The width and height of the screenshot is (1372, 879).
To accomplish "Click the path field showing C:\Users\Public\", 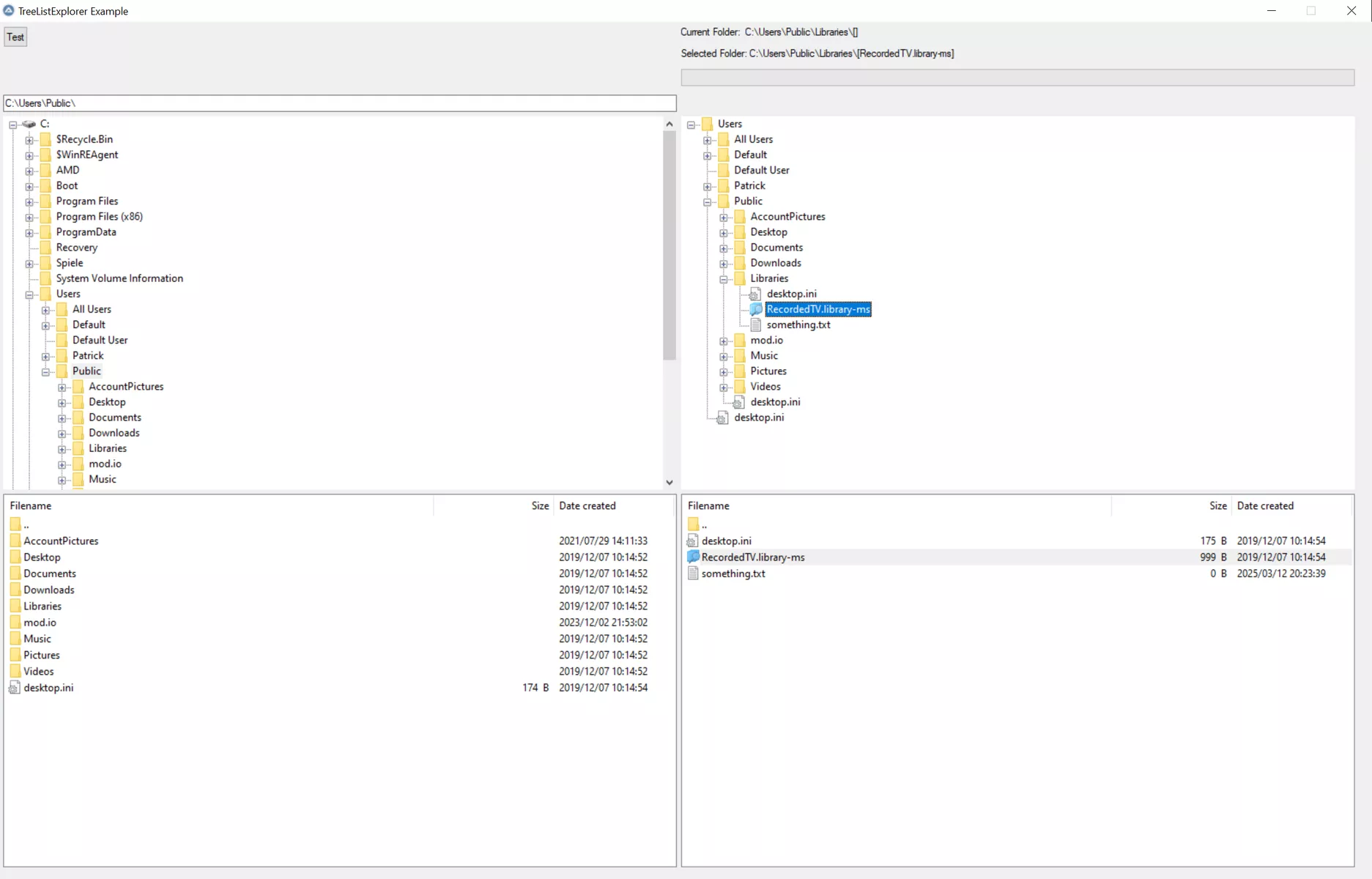I will [339, 103].
